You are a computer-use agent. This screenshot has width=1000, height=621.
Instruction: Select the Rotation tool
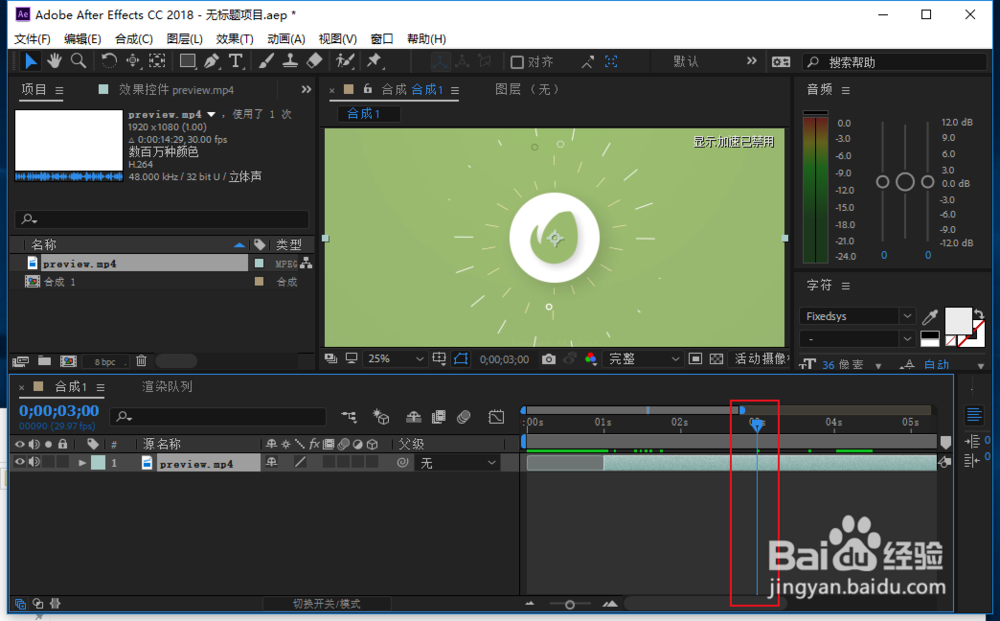(x=109, y=61)
